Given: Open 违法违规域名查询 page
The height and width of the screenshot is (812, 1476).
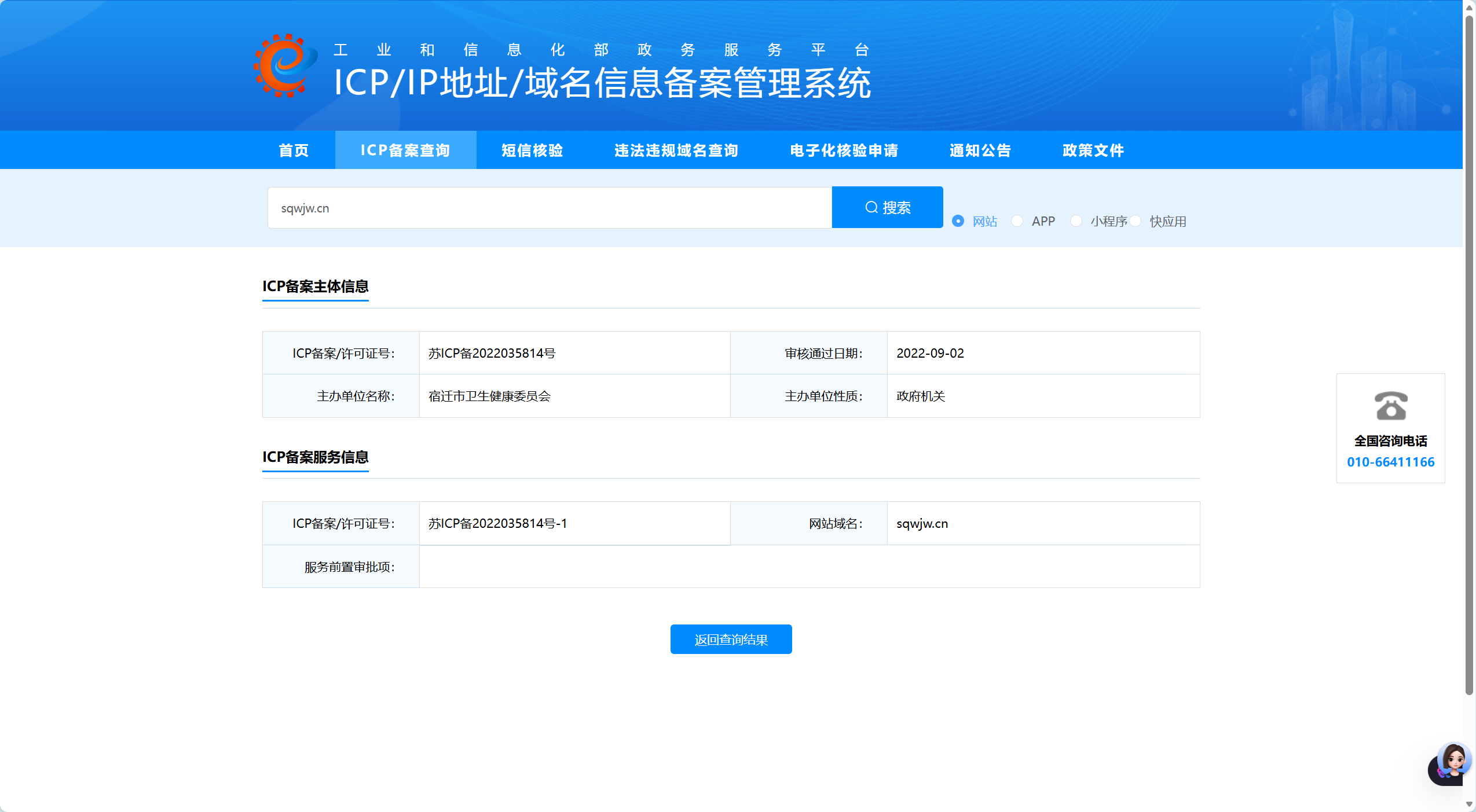Looking at the screenshot, I should 676,150.
